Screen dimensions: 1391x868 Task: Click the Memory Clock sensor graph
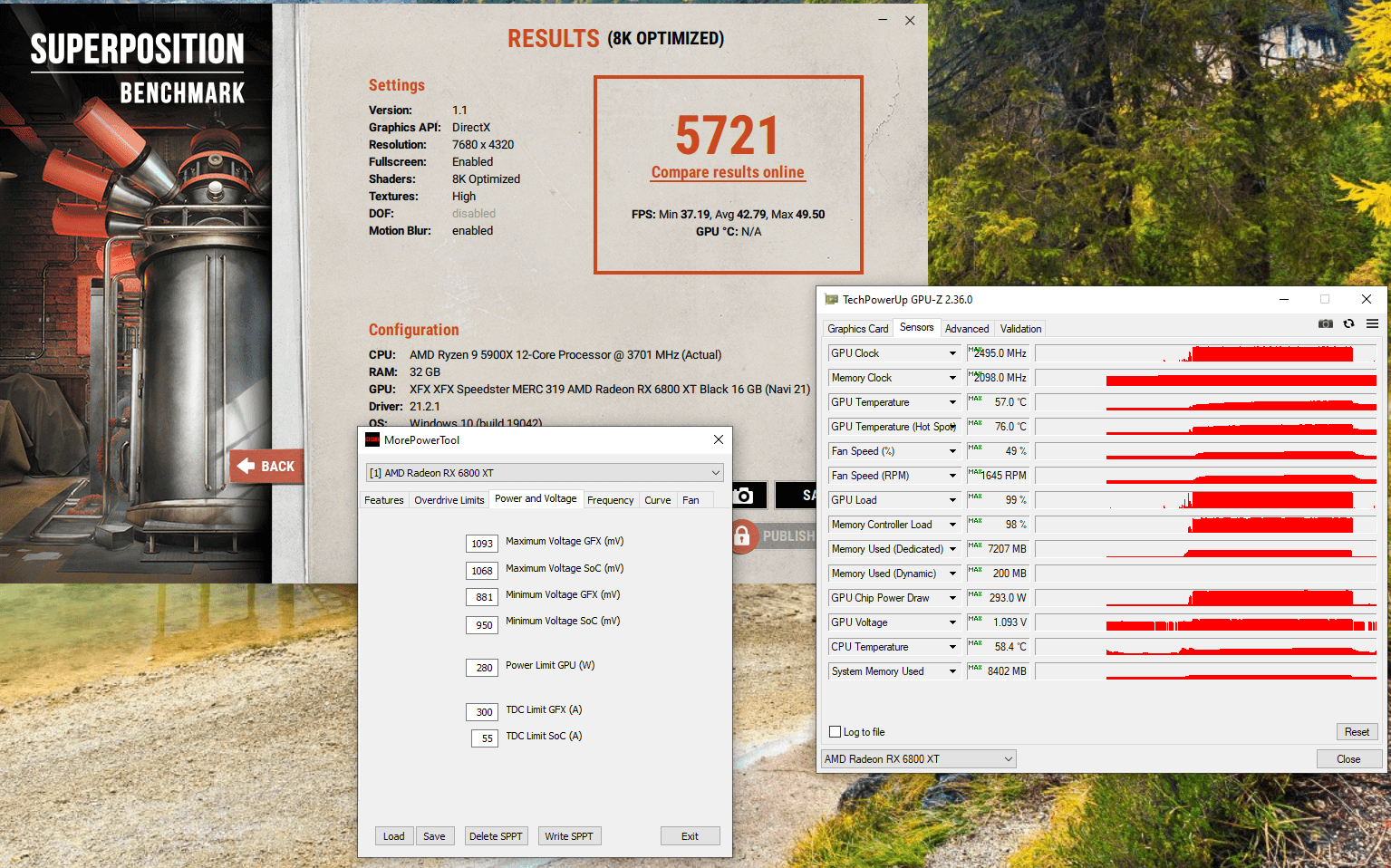1205,378
